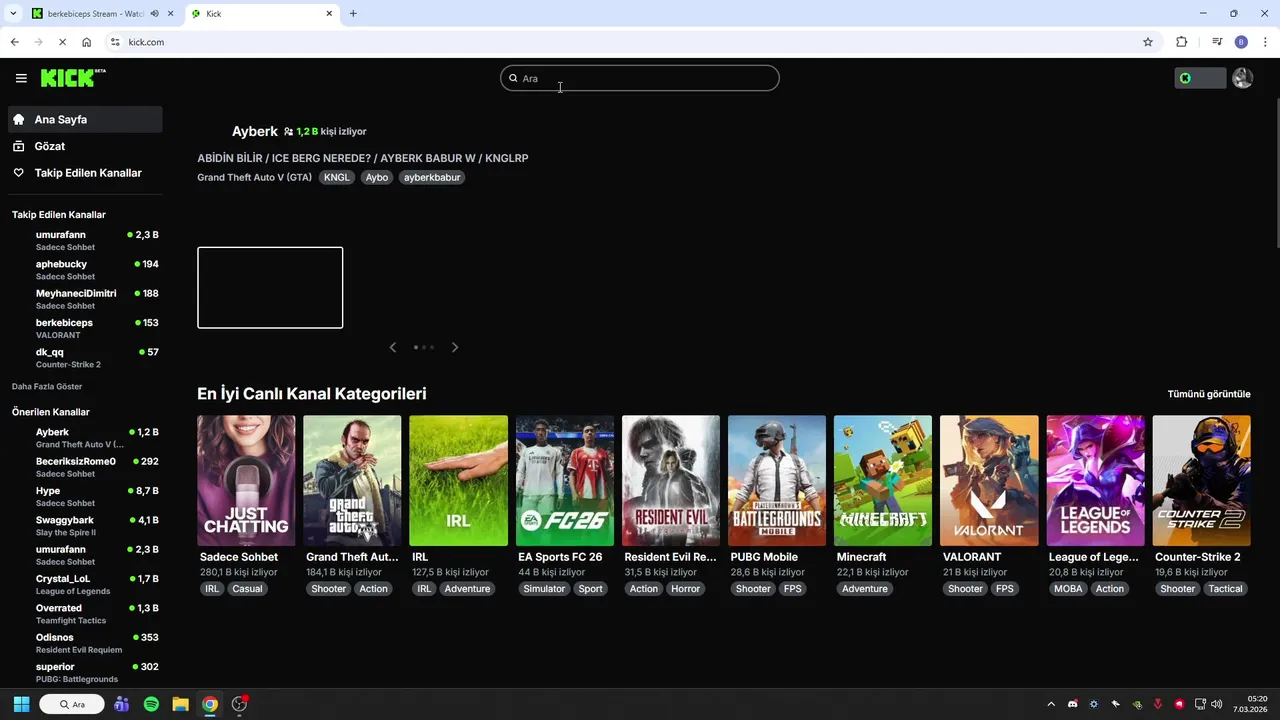View site information icon in address bar
Image resolution: width=1280 pixels, height=720 pixels.
pos(115,42)
